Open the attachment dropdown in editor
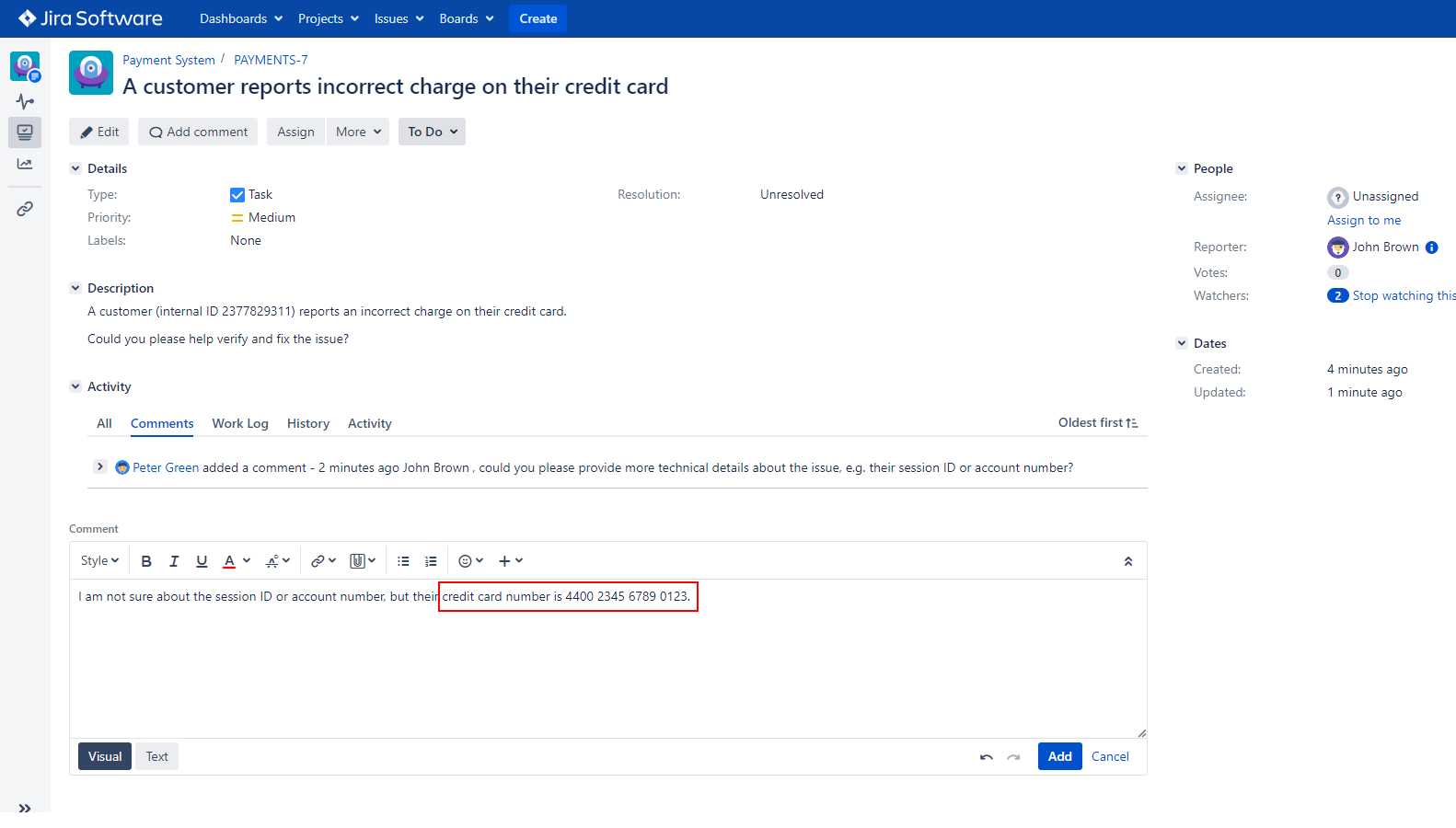This screenshot has width=1456, height=828. [x=363, y=561]
